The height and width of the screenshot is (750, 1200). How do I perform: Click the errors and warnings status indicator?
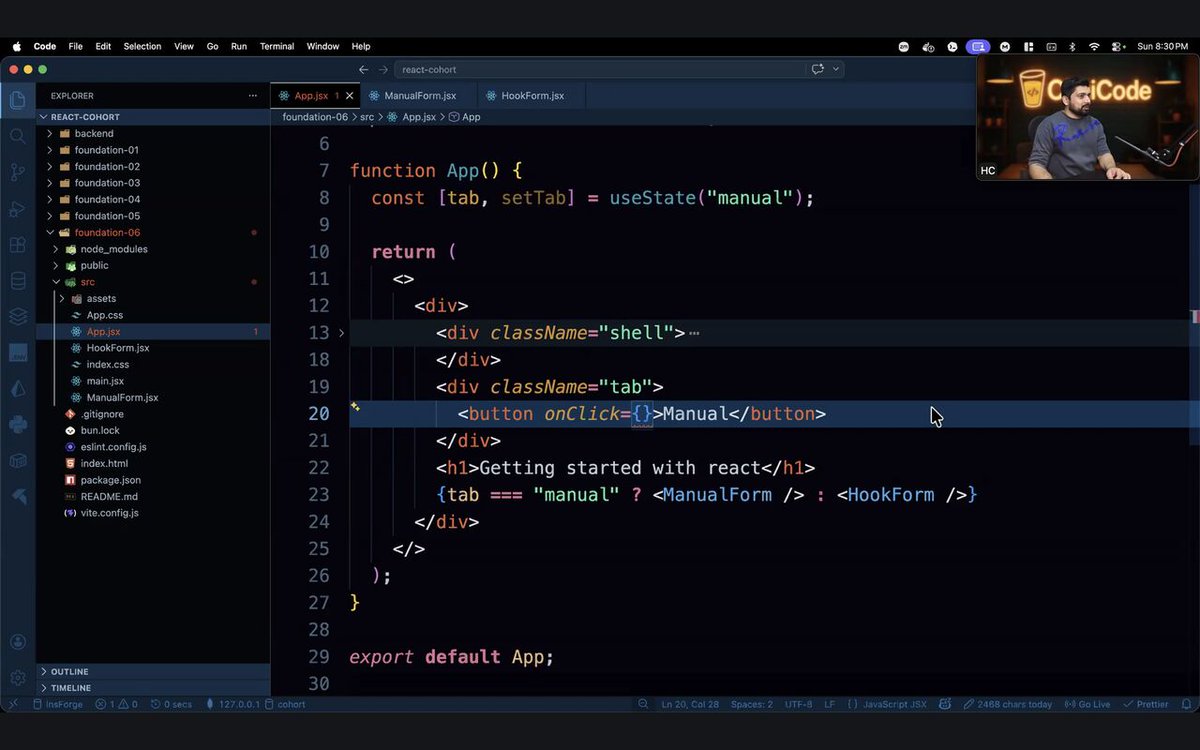click(116, 704)
